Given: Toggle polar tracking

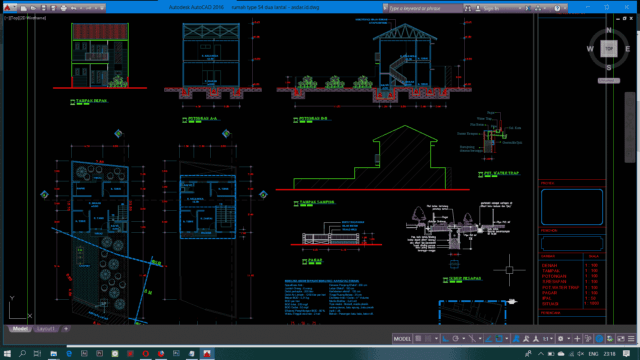Looking at the screenshot, I should tap(456, 339).
